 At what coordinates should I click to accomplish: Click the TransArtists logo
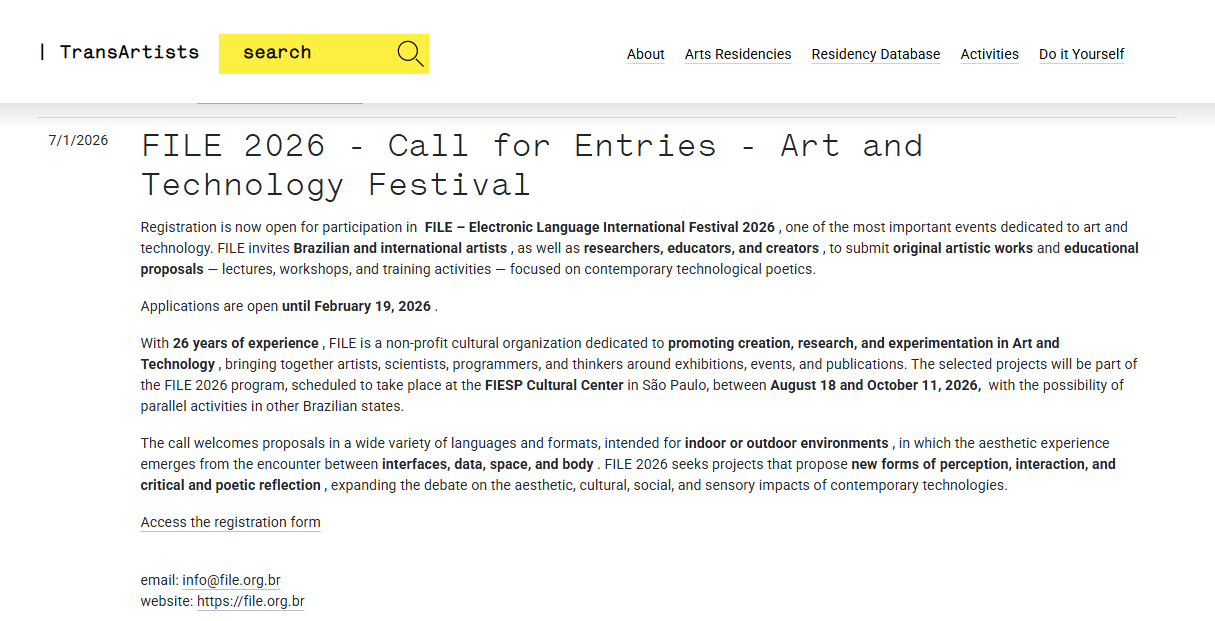(119, 52)
